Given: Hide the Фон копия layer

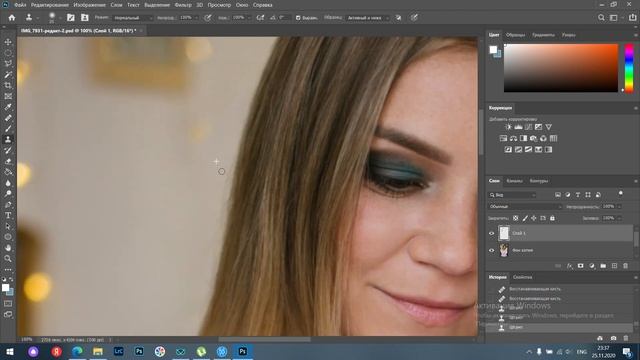Looking at the screenshot, I should [491, 251].
